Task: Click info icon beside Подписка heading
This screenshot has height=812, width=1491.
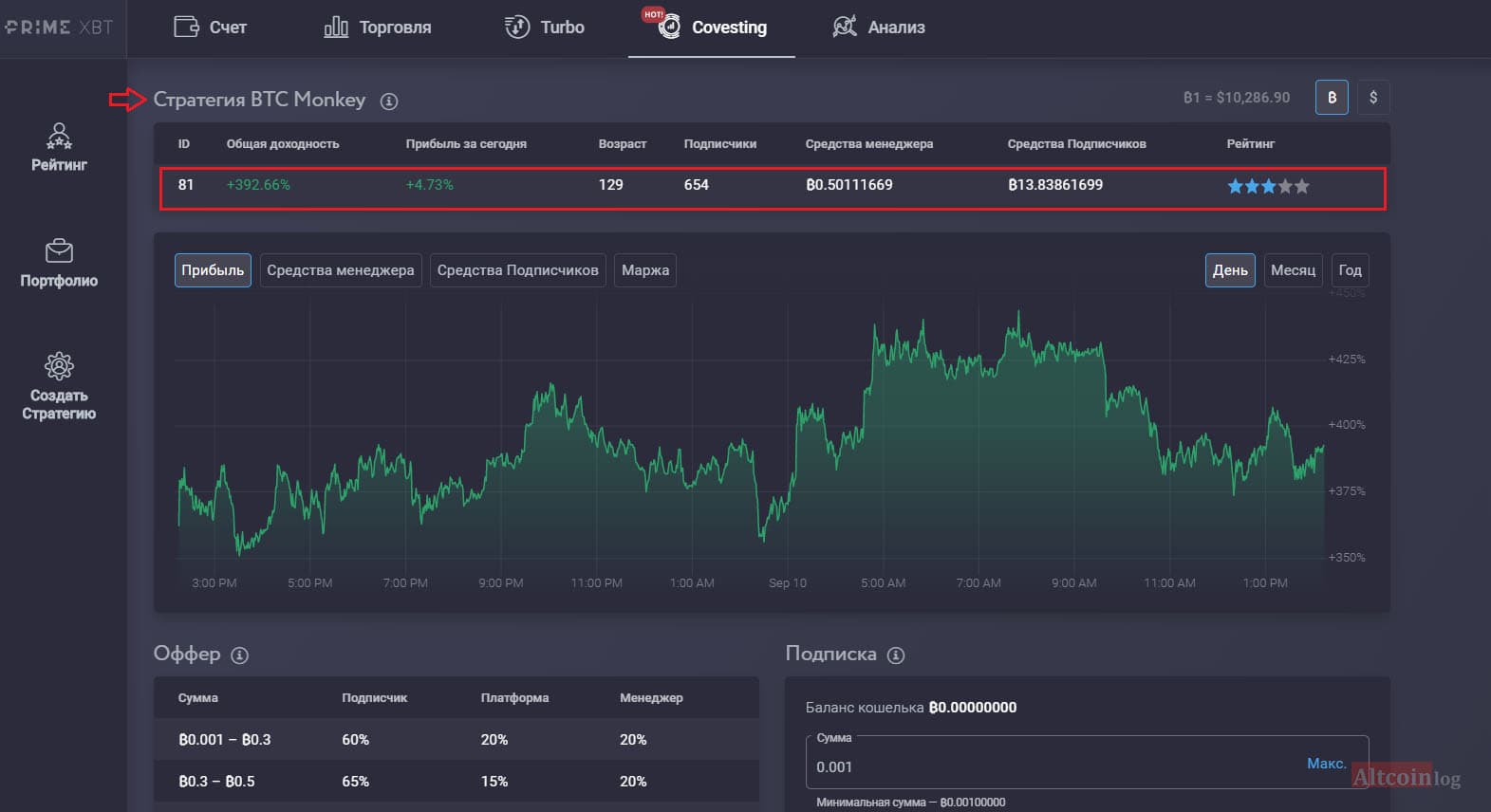Action: (896, 655)
